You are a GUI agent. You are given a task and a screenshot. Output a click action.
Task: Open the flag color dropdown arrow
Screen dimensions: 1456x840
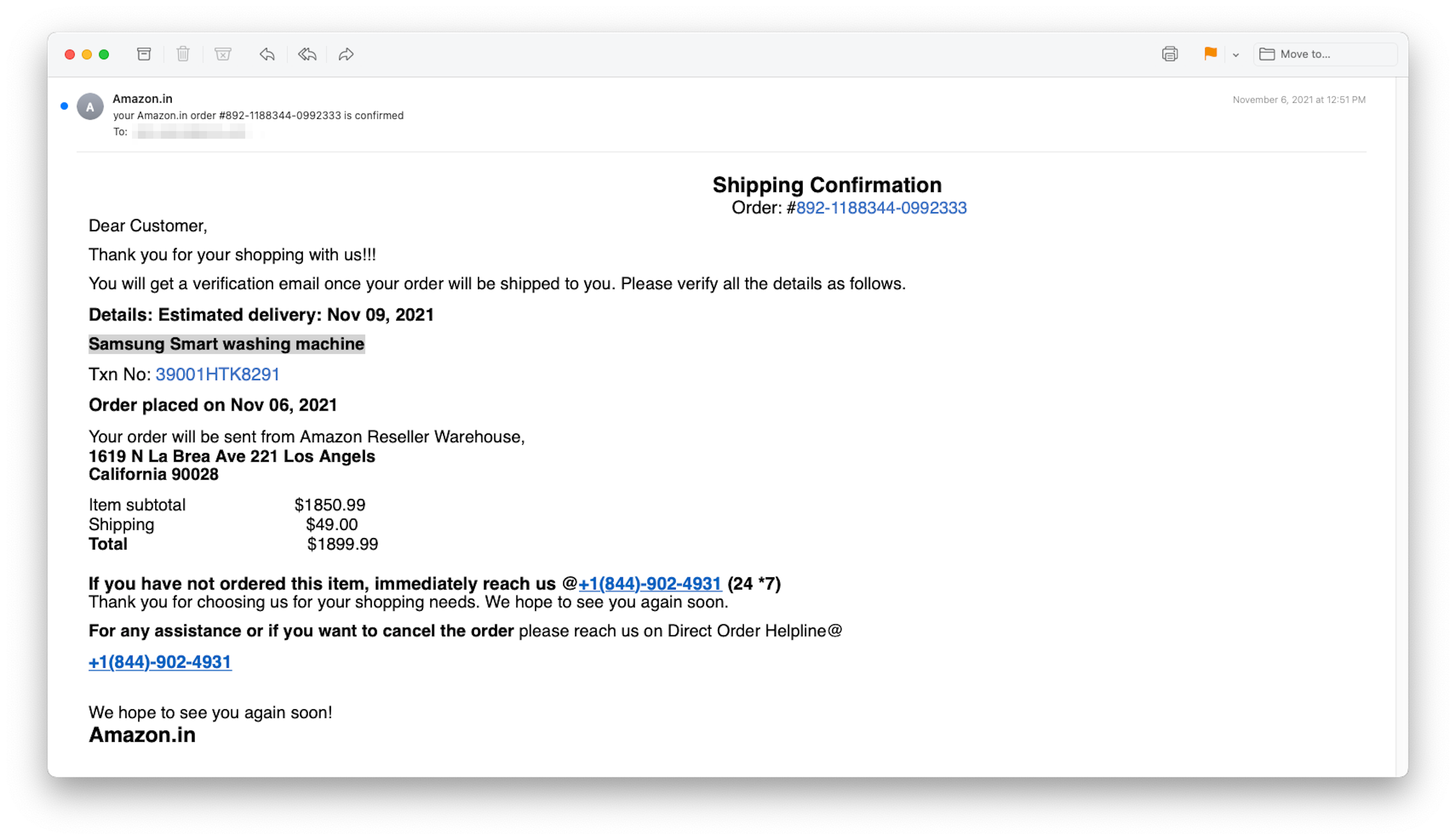click(1235, 55)
